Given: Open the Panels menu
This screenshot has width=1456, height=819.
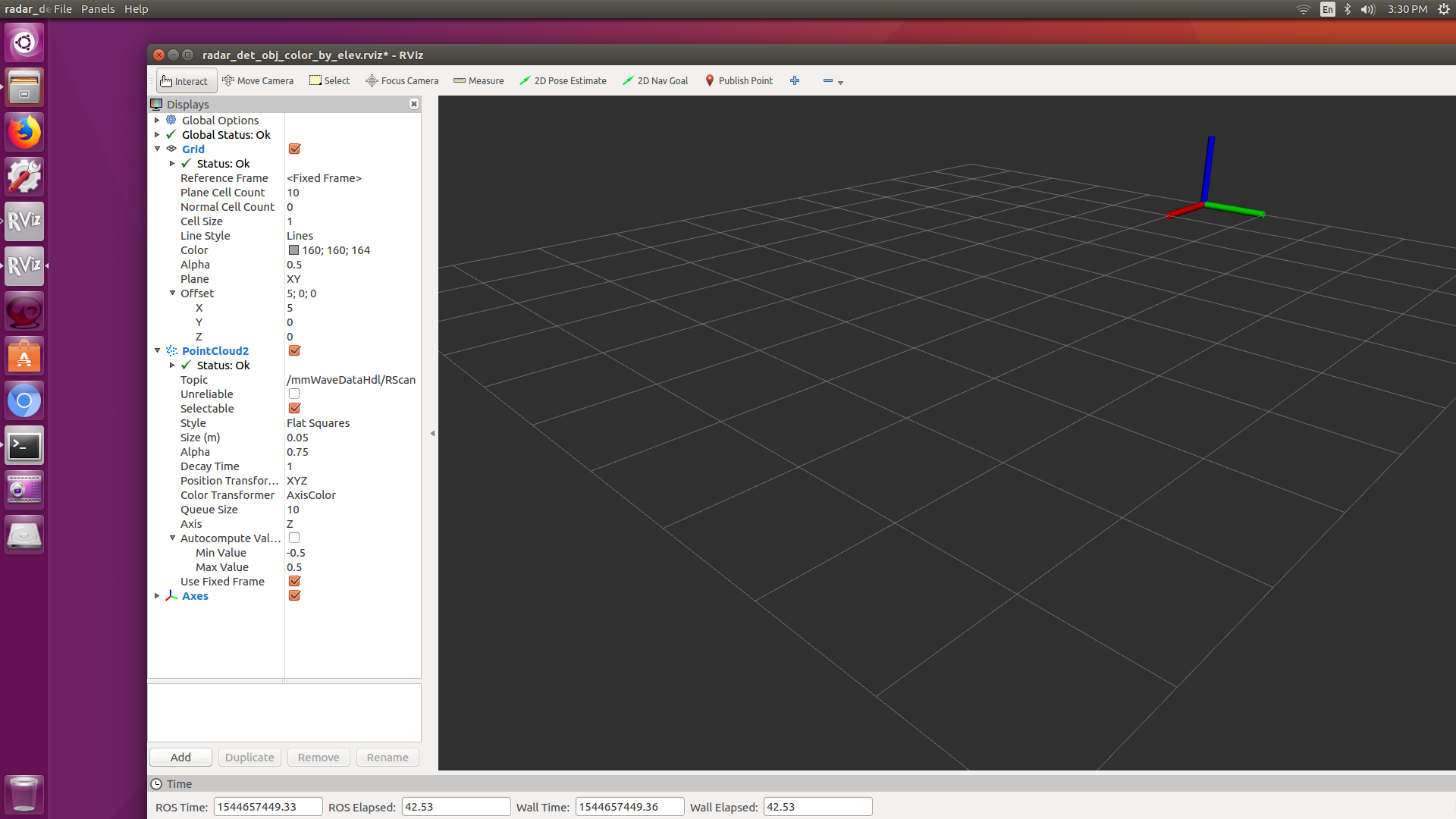Looking at the screenshot, I should pos(98,9).
